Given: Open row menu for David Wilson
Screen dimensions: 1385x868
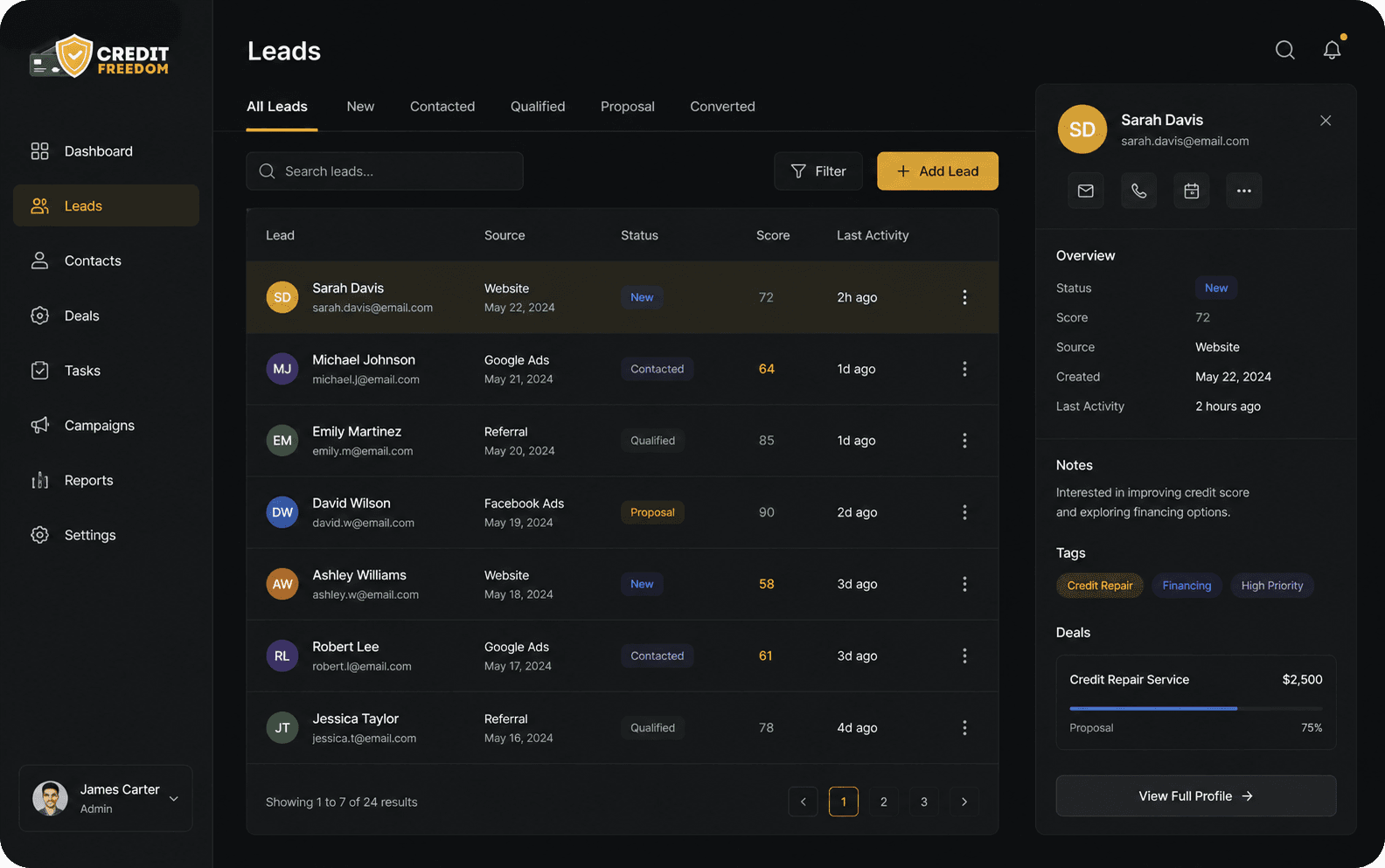Looking at the screenshot, I should 964,512.
